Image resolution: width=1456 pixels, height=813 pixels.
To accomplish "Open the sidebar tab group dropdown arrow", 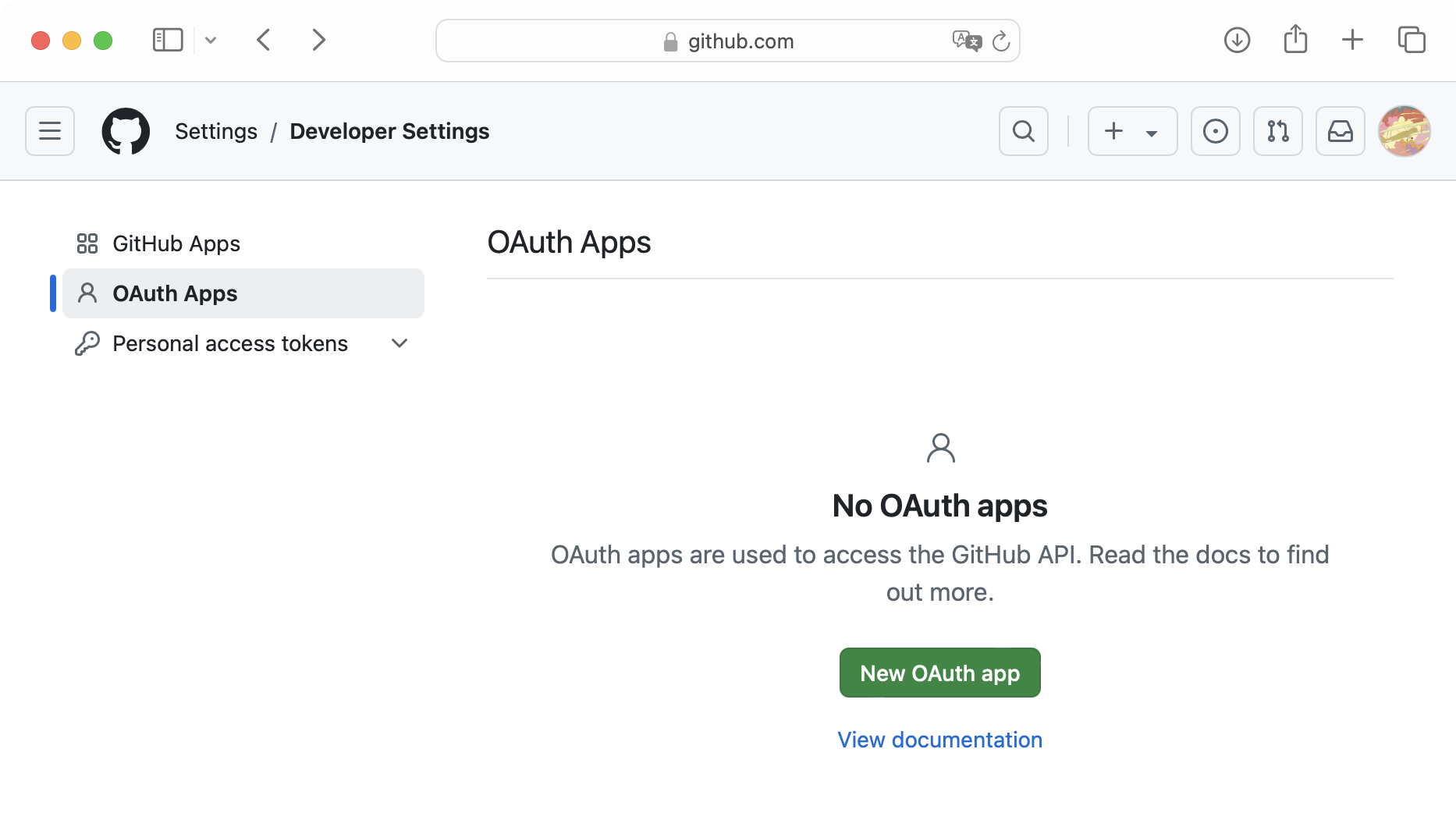I will click(211, 40).
